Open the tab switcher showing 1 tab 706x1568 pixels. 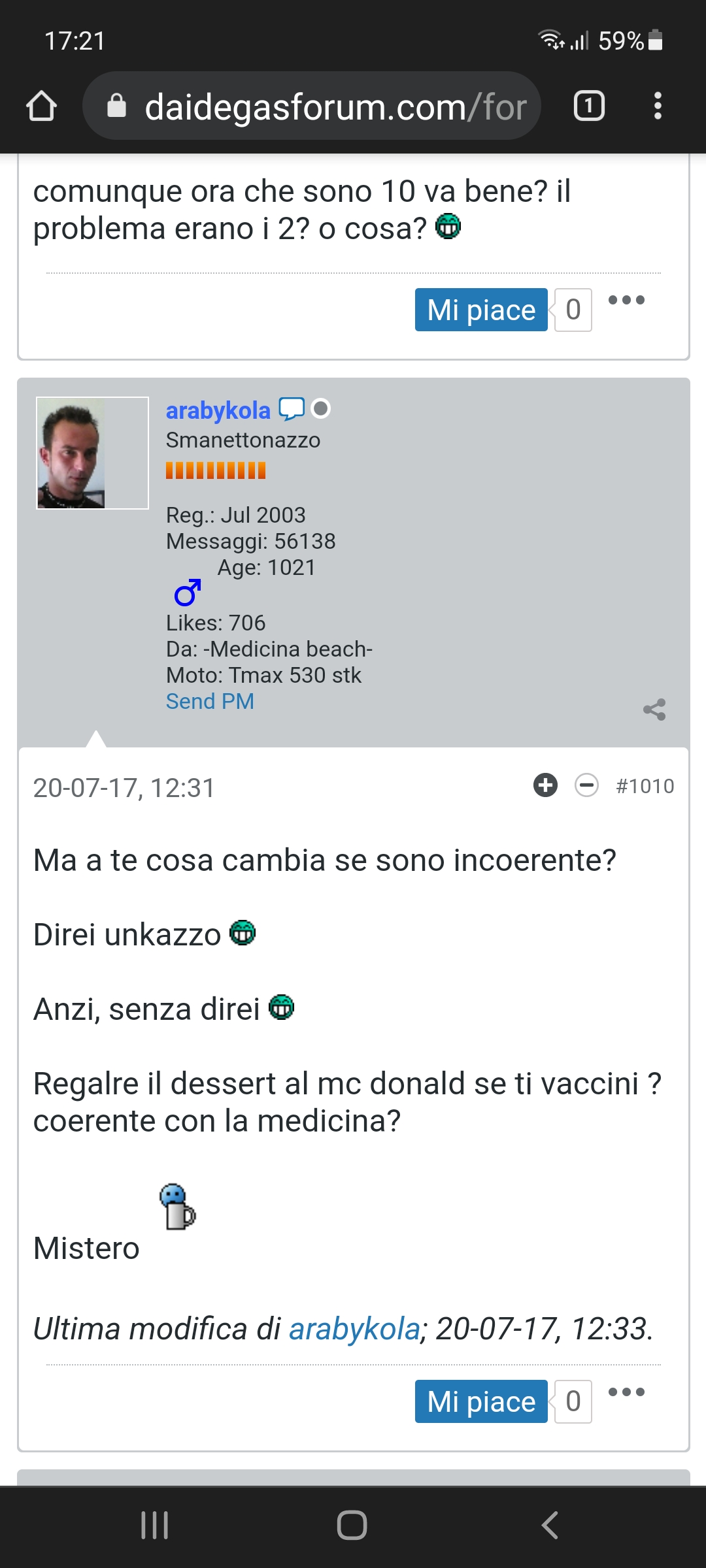(589, 106)
